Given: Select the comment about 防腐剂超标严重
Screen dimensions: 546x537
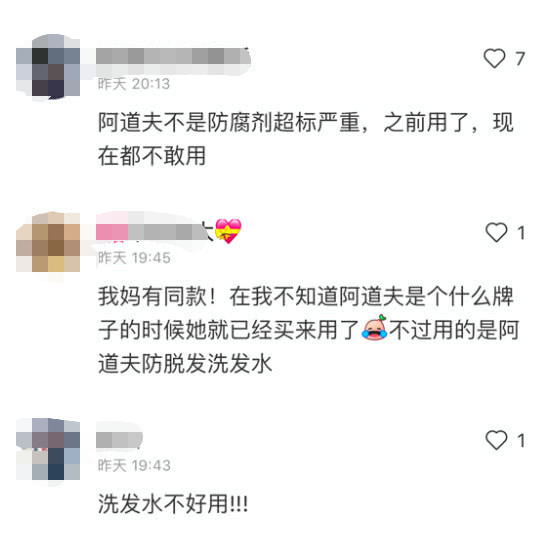Looking at the screenshot, I should (306, 139).
